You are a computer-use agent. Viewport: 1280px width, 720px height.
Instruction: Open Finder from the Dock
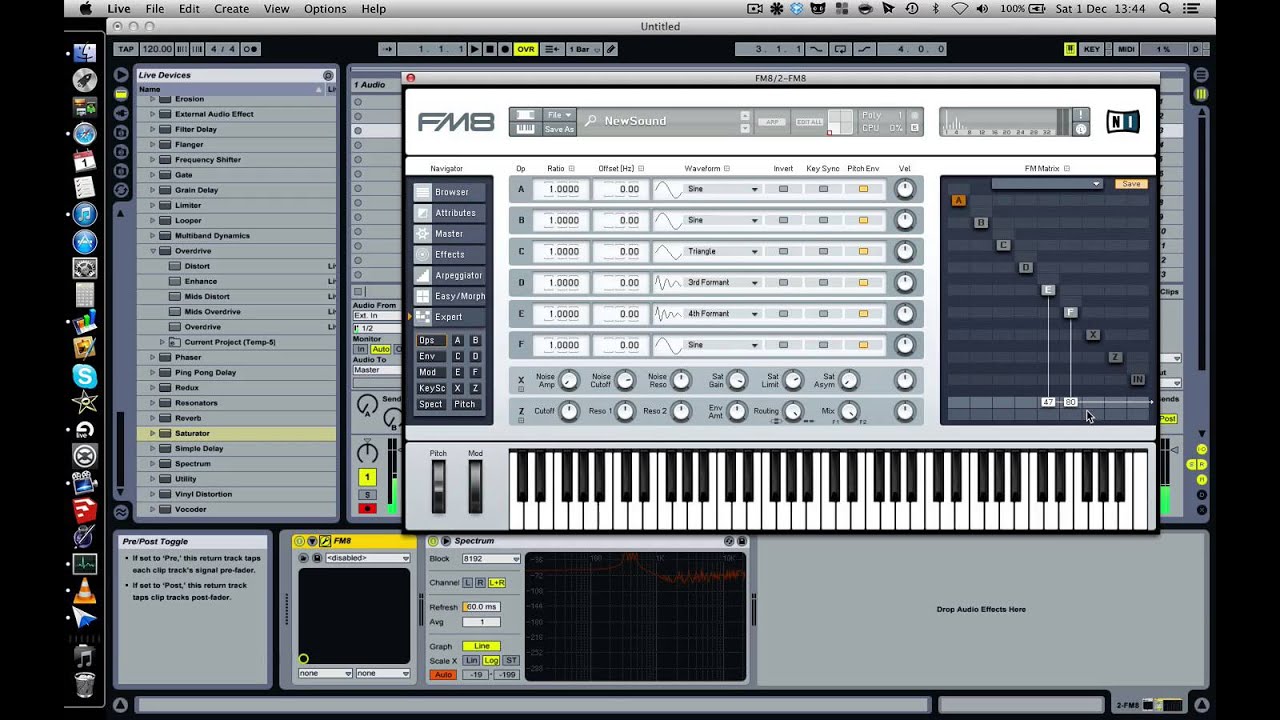(x=85, y=53)
